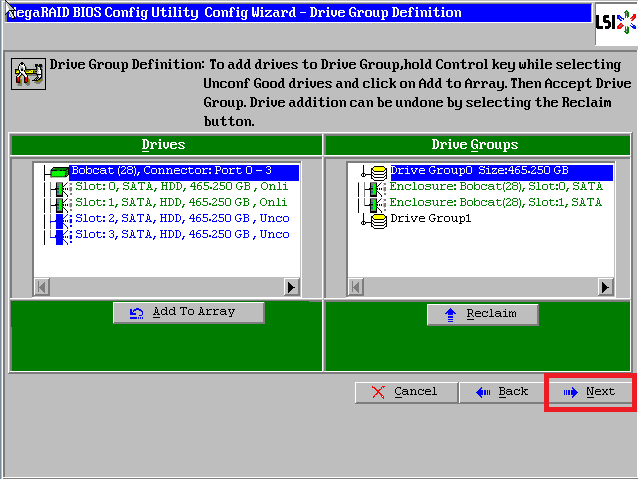The width and height of the screenshot is (638, 479).
Task: Select Slot 2 unconfigured SATA drive
Action: [182, 218]
